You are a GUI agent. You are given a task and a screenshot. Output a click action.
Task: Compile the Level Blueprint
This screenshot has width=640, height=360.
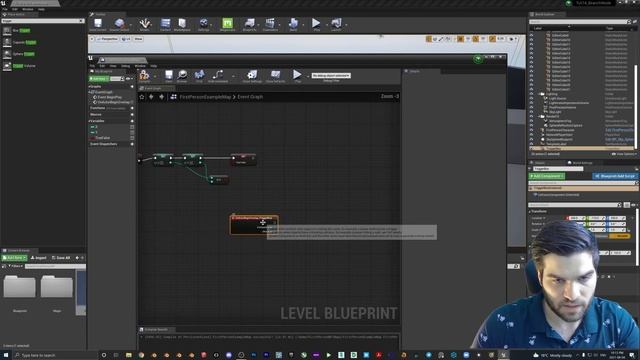click(x=144, y=76)
